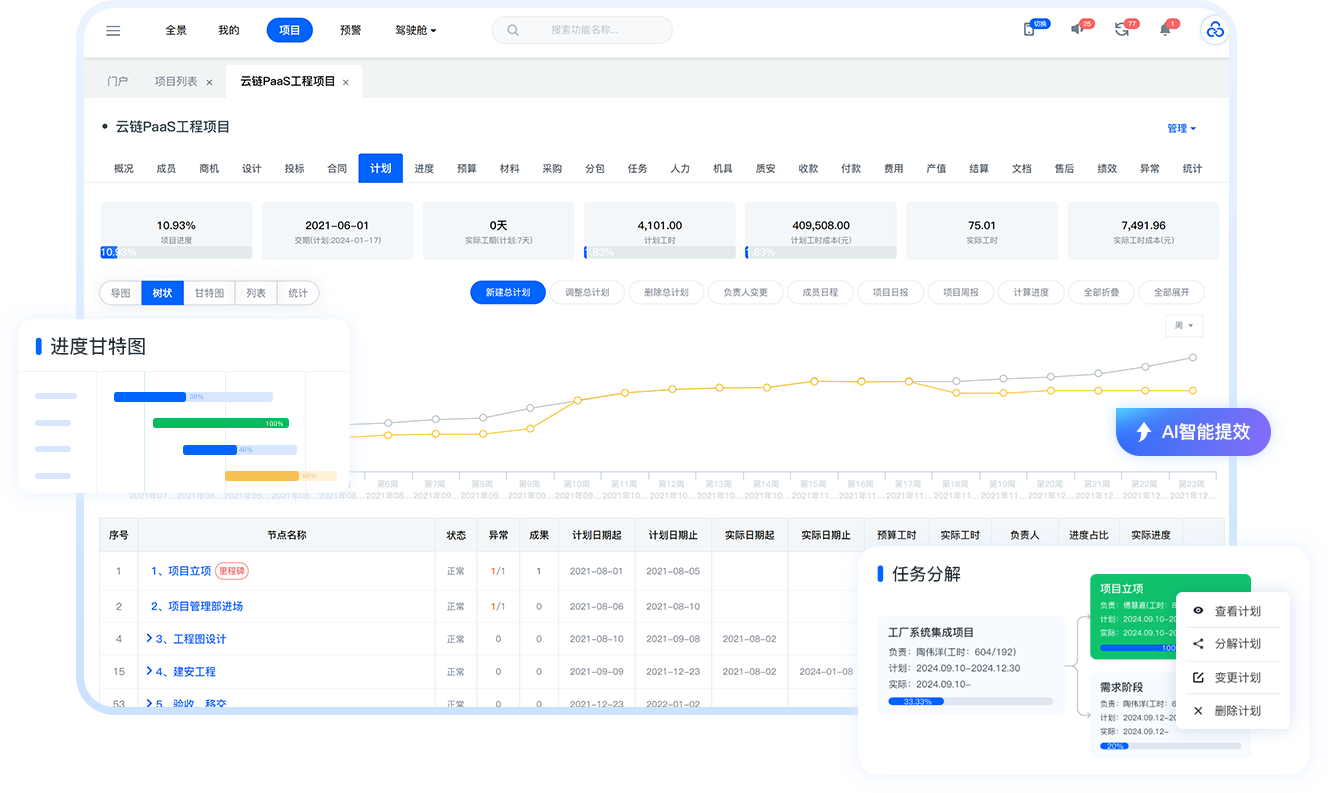Screen dimensions: 1328x793
Task: Click the 搜索功能名称 search field
Action: (582, 30)
